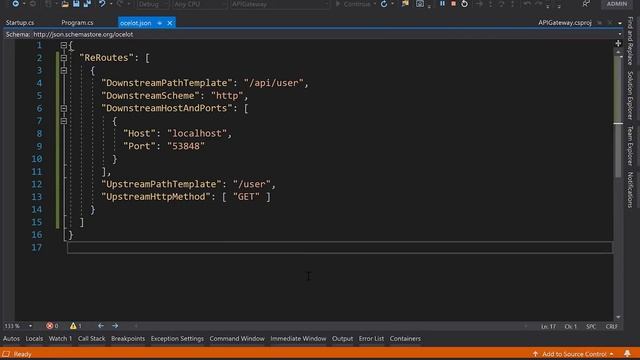Image resolution: width=640 pixels, height=360 pixels.
Task: Click the Open File folder icon
Action: point(65,4)
